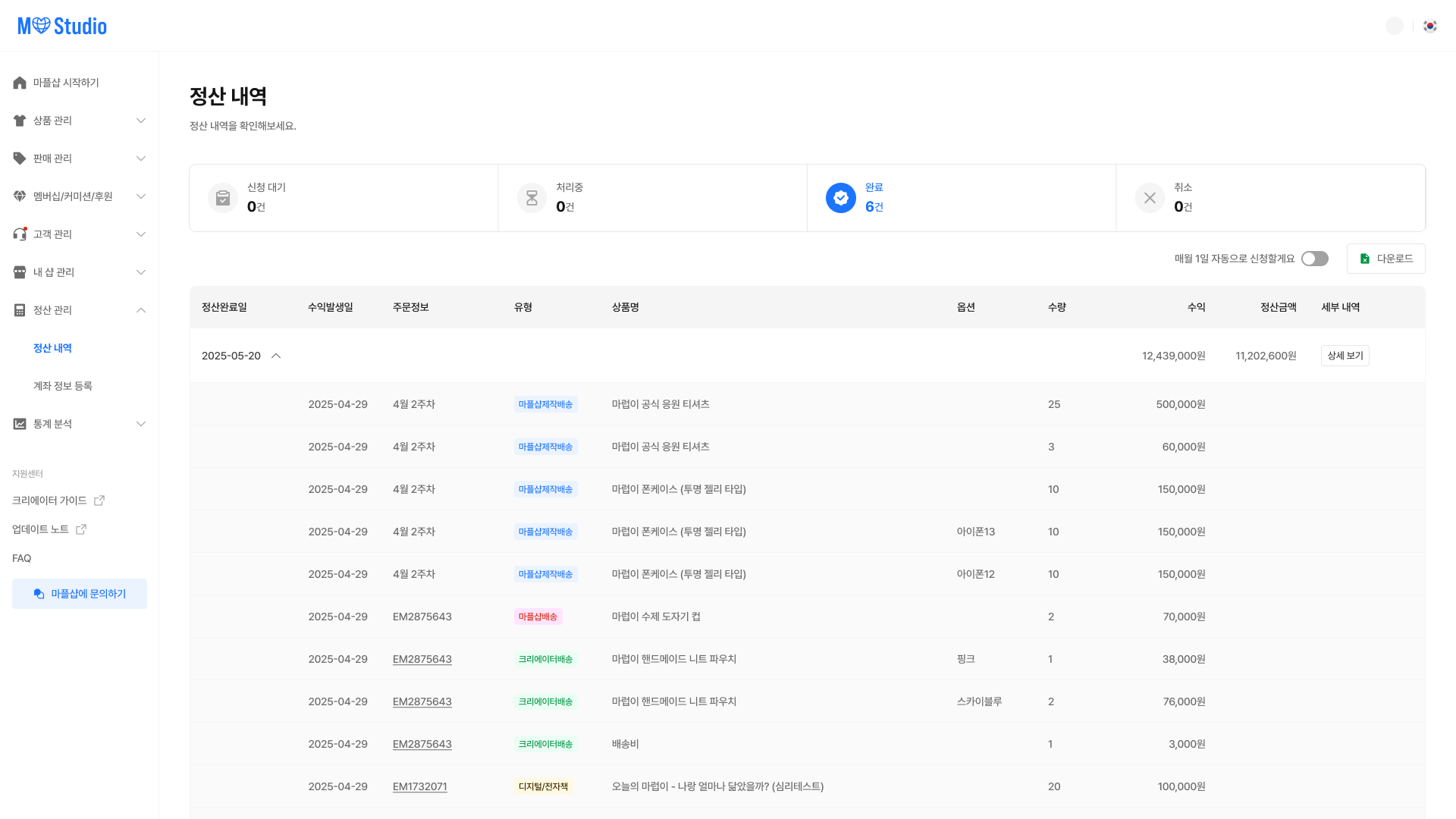Viewport: 1456px width, 819px height.
Task: Open 계좌 정보 등록 submenu item
Action: click(x=63, y=386)
